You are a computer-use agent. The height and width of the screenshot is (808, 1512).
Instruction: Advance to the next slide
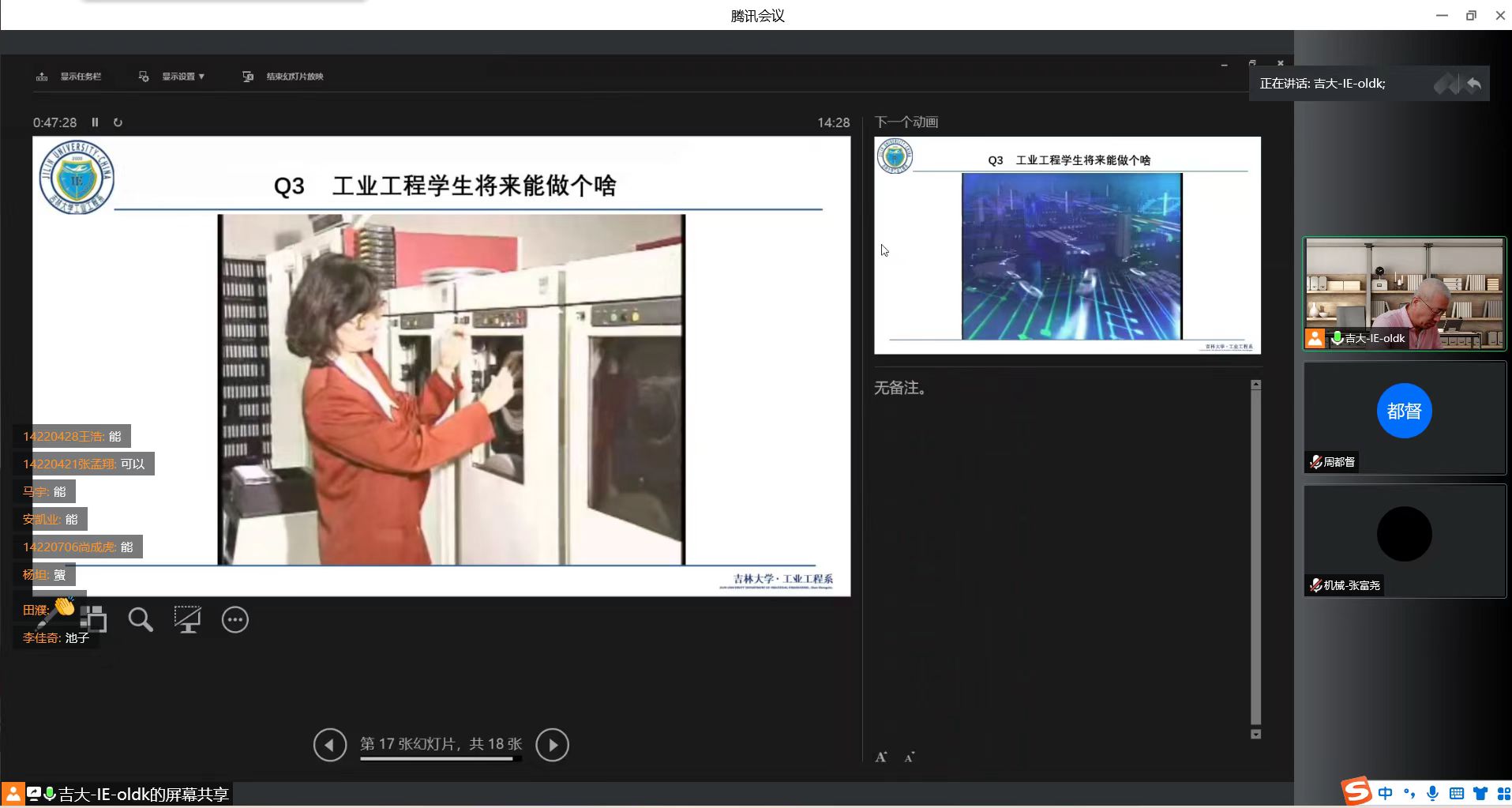[x=553, y=745]
